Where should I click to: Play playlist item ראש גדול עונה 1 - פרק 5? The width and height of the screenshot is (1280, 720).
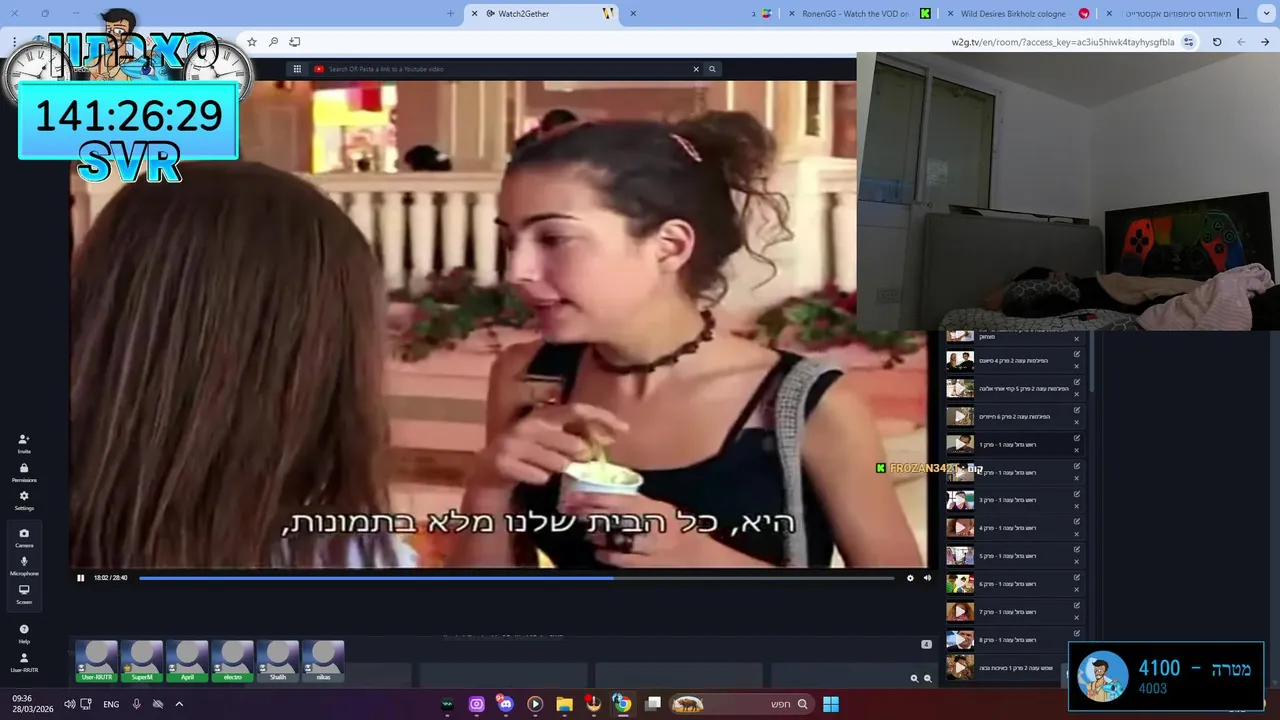tap(960, 556)
